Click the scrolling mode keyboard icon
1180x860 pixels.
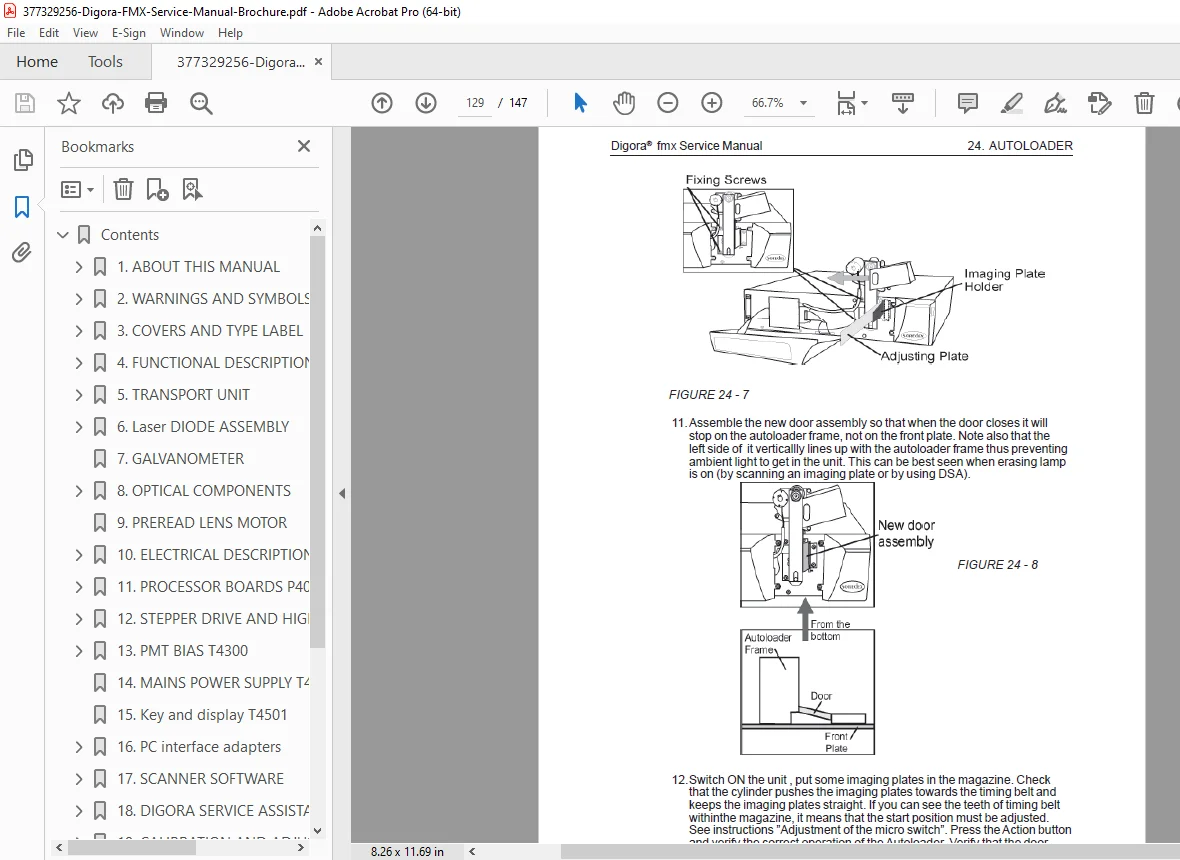pos(902,103)
